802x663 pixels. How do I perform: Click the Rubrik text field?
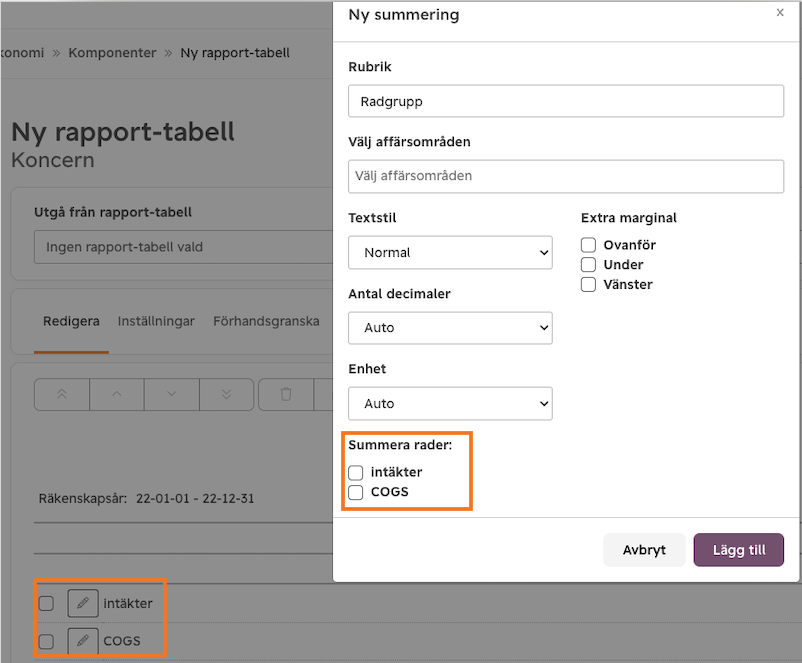(566, 101)
